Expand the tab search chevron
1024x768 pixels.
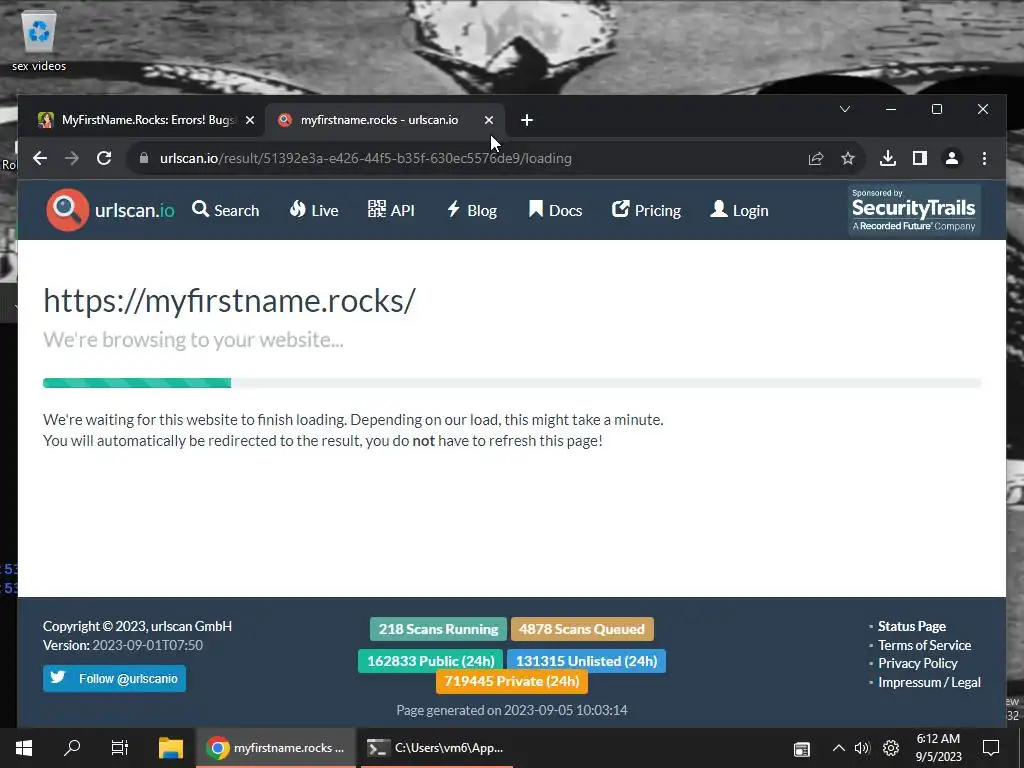click(844, 109)
